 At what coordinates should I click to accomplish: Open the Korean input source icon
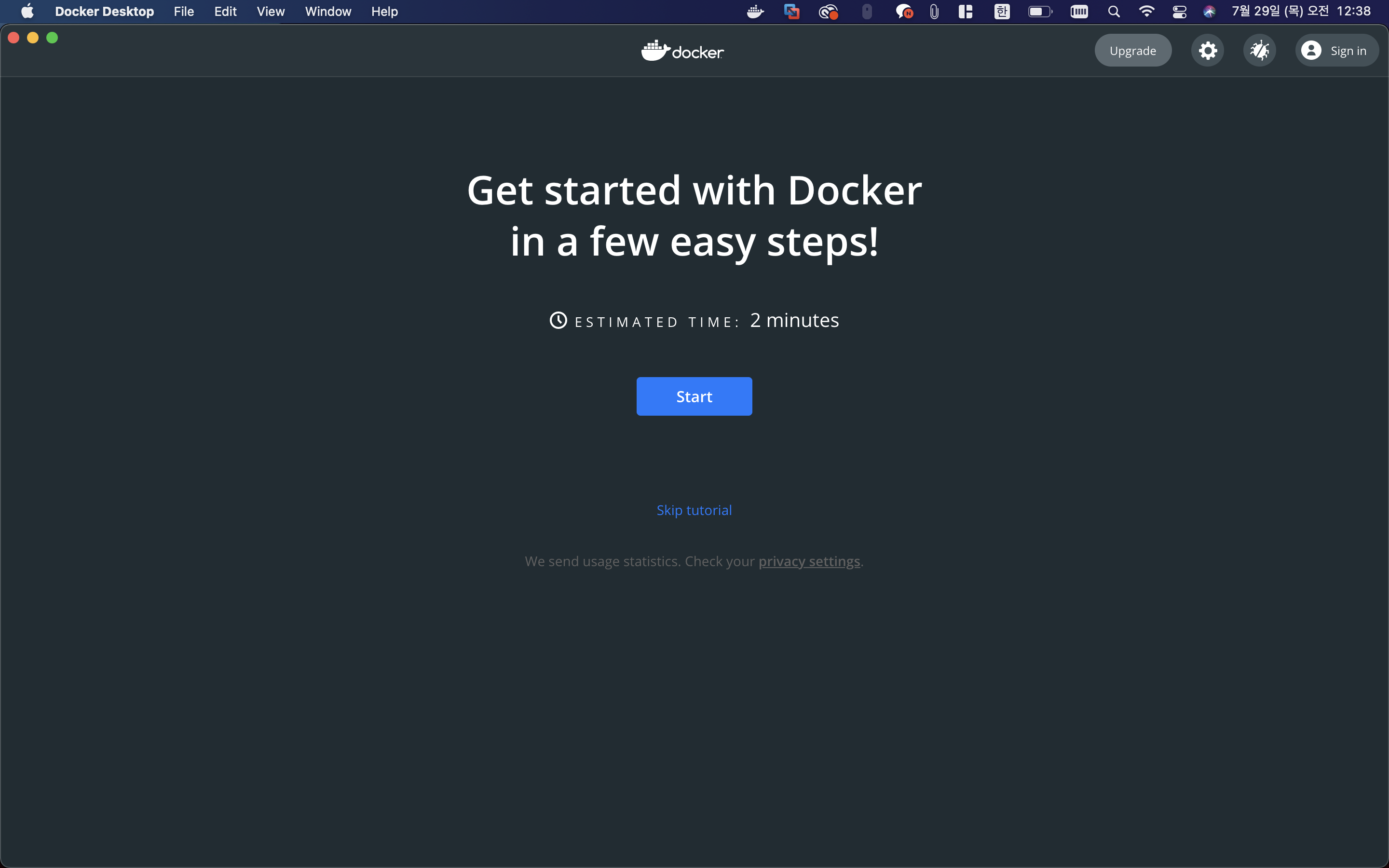[1002, 12]
